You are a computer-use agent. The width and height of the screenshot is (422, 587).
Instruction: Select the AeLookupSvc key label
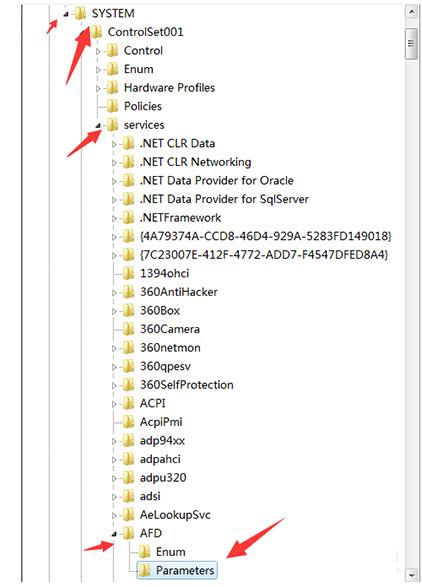[175, 515]
